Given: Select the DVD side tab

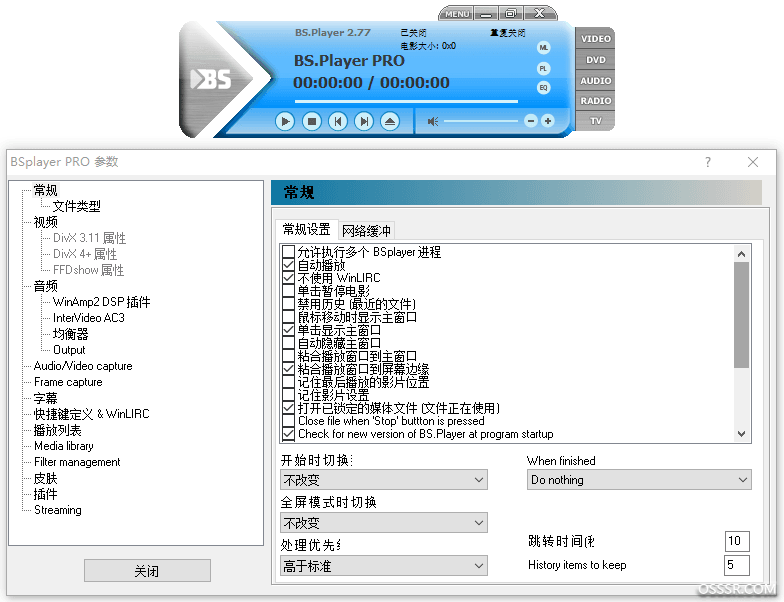Looking at the screenshot, I should click(595, 60).
